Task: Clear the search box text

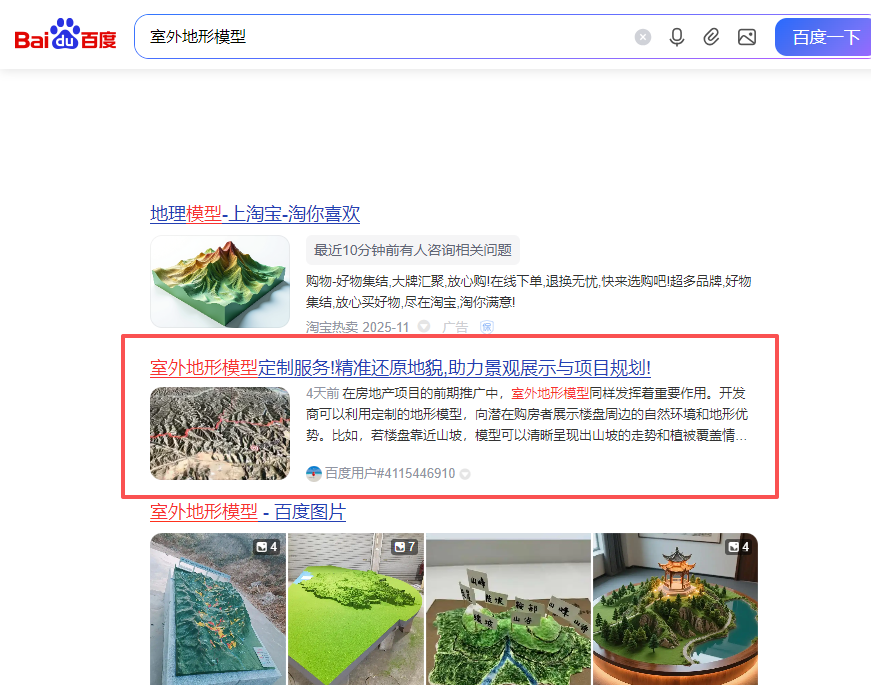Action: [643, 37]
